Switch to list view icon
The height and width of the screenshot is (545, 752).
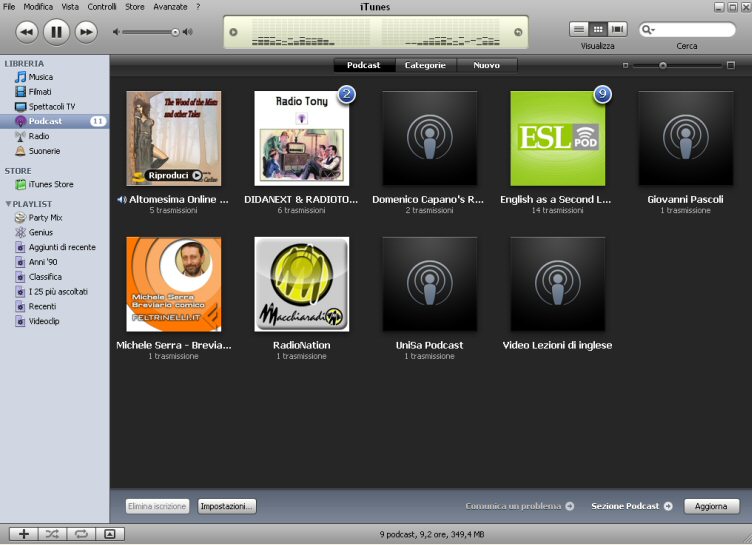click(x=579, y=29)
